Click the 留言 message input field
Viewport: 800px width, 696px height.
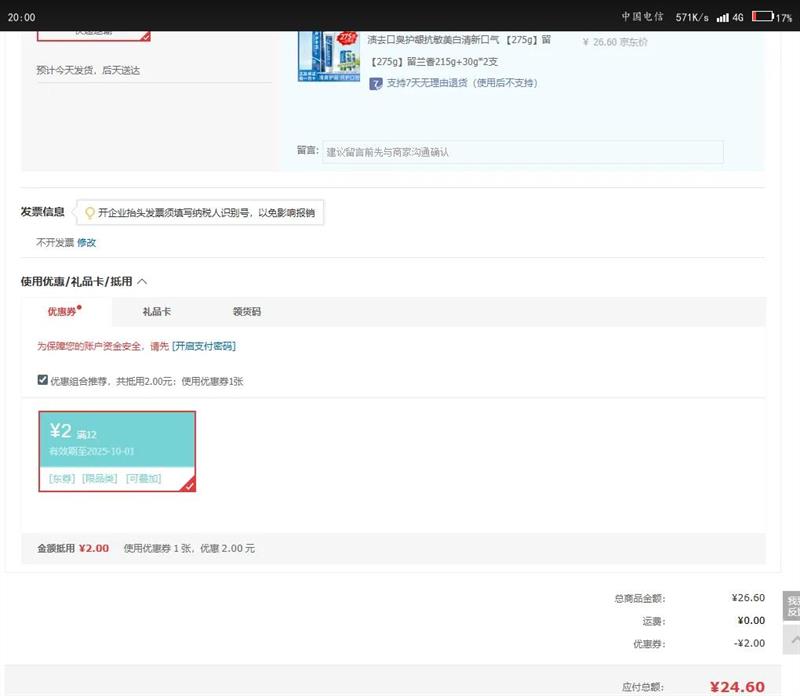[522, 152]
